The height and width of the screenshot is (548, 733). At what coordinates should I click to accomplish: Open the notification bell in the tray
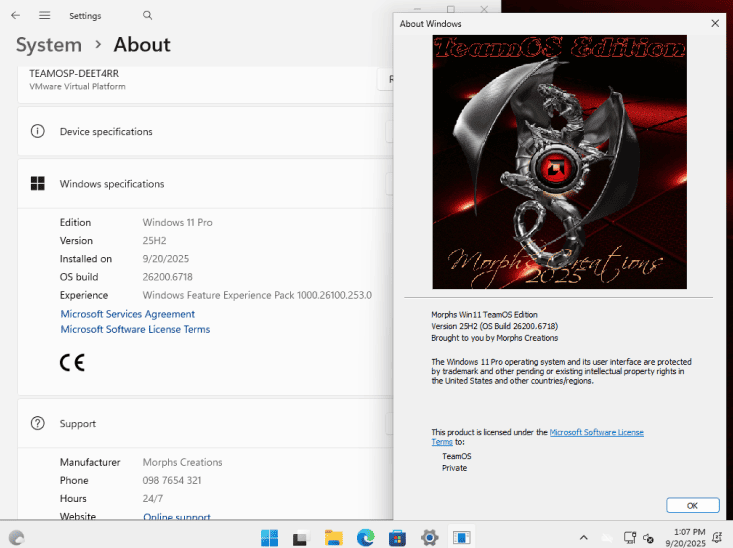(717, 537)
